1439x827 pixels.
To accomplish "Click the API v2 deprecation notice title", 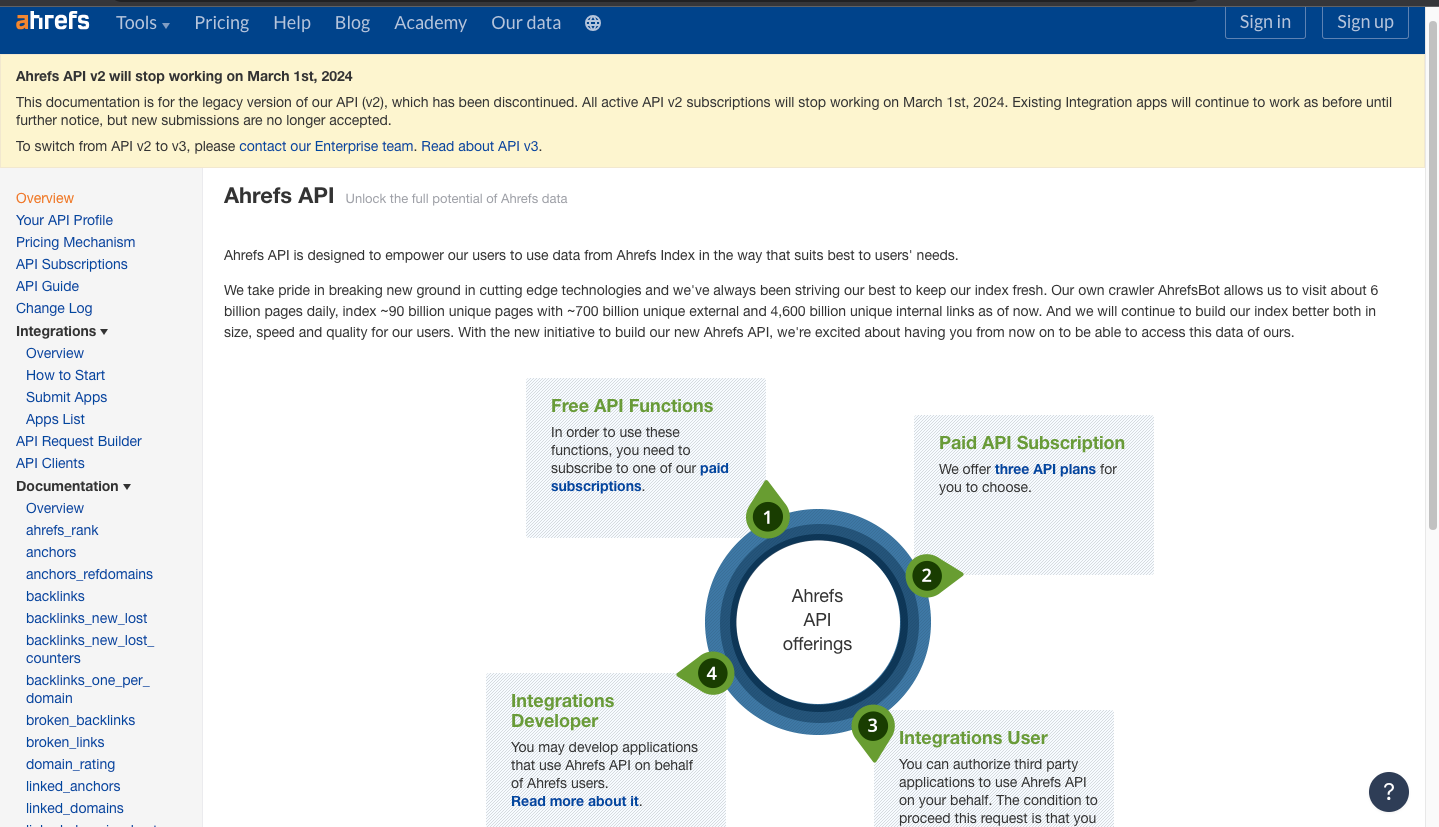I will 184,76.
